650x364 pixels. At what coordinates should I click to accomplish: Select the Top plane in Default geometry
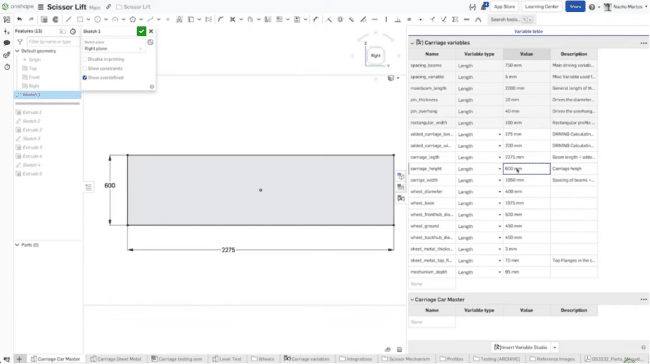32,68
